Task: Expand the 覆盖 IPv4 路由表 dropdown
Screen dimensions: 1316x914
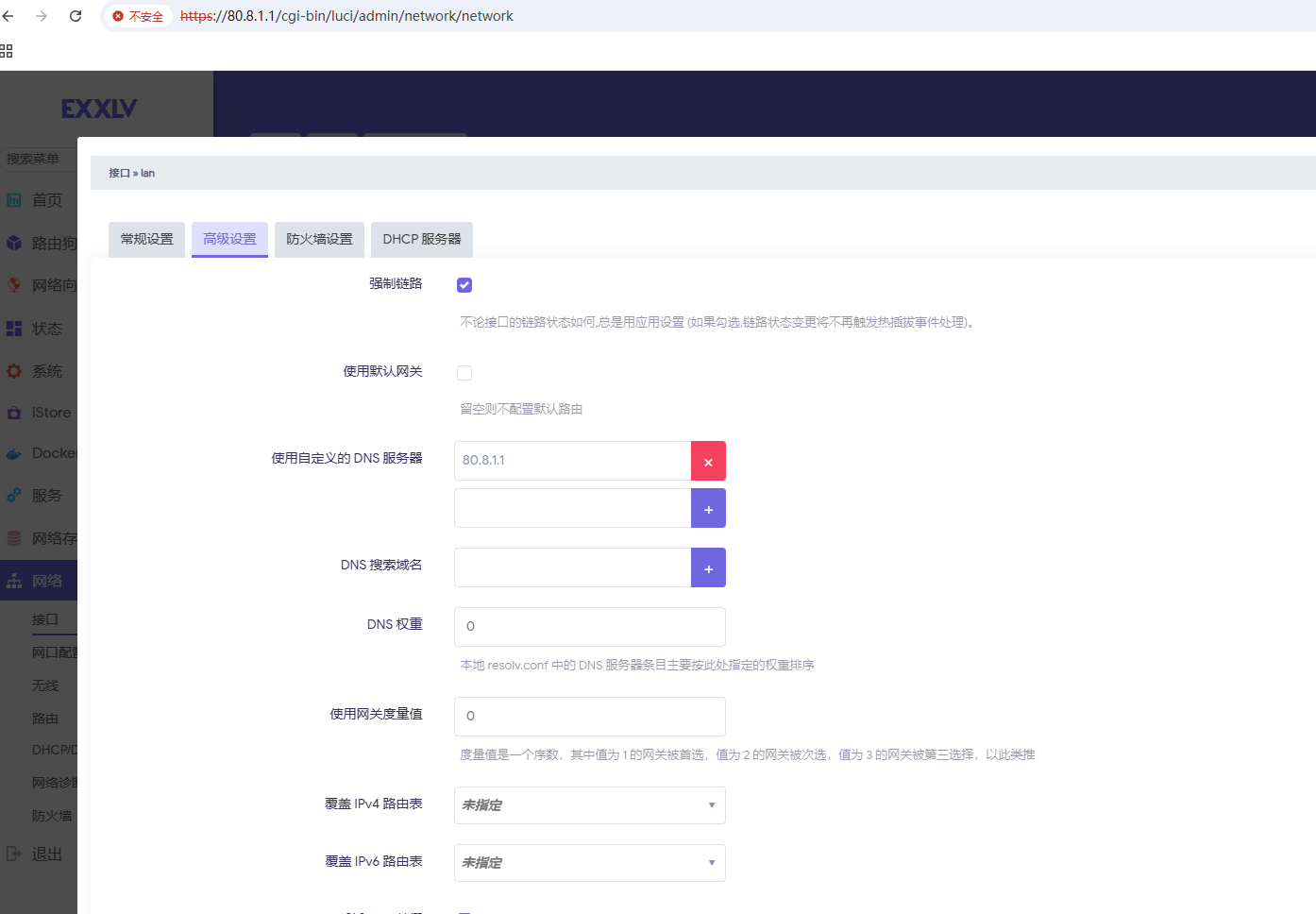Action: [x=589, y=805]
